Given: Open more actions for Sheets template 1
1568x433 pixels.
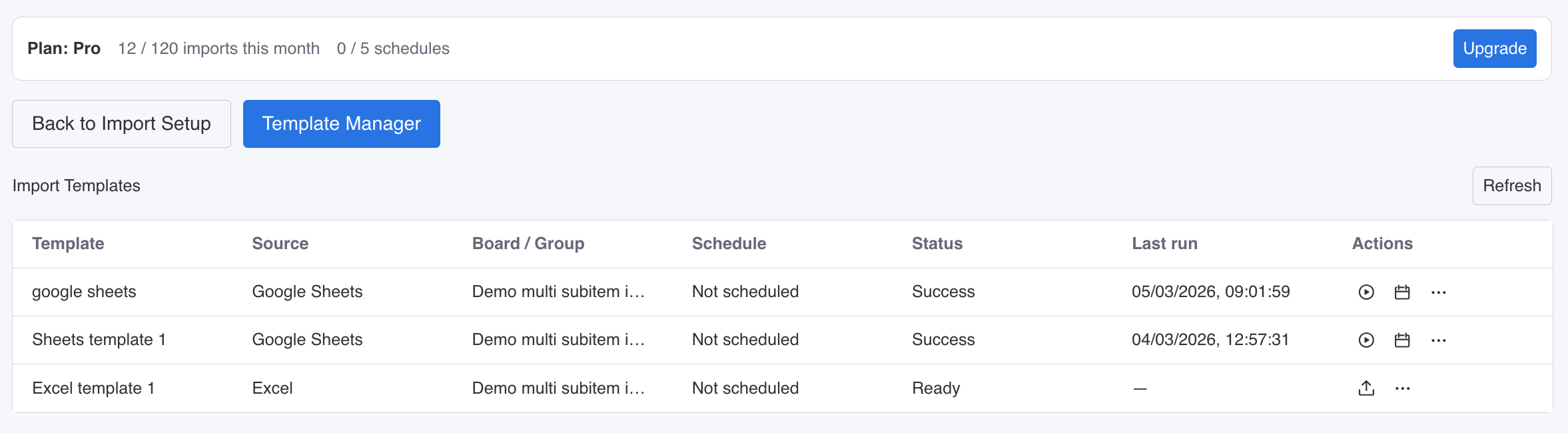Looking at the screenshot, I should [x=1438, y=340].
